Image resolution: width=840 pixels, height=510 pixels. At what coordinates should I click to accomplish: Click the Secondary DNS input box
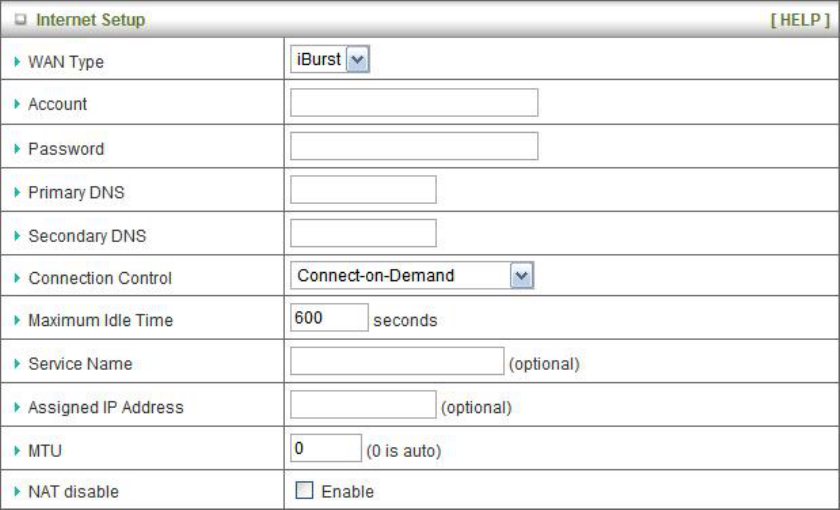pyautogui.click(x=363, y=233)
